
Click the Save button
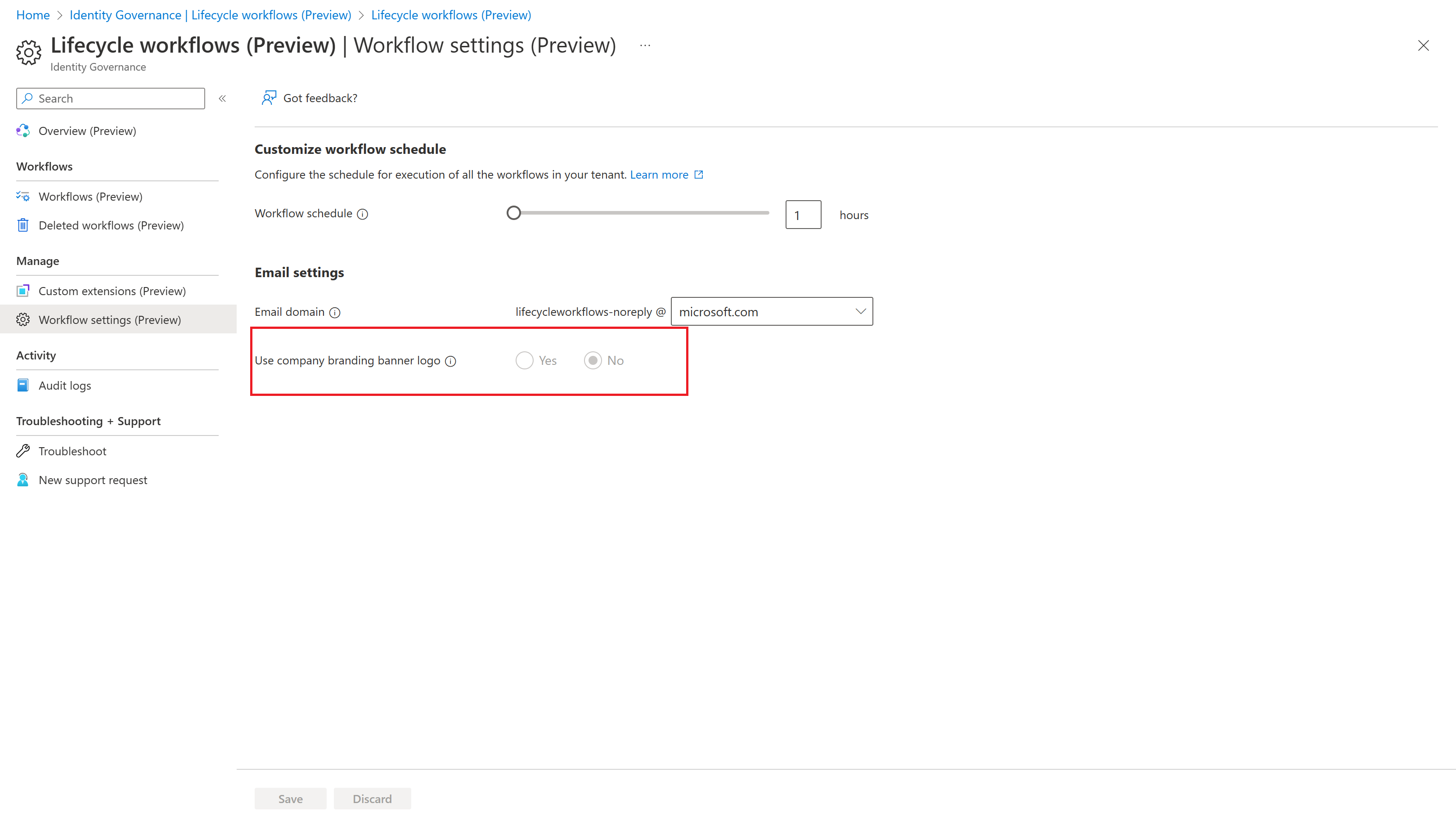click(x=290, y=798)
